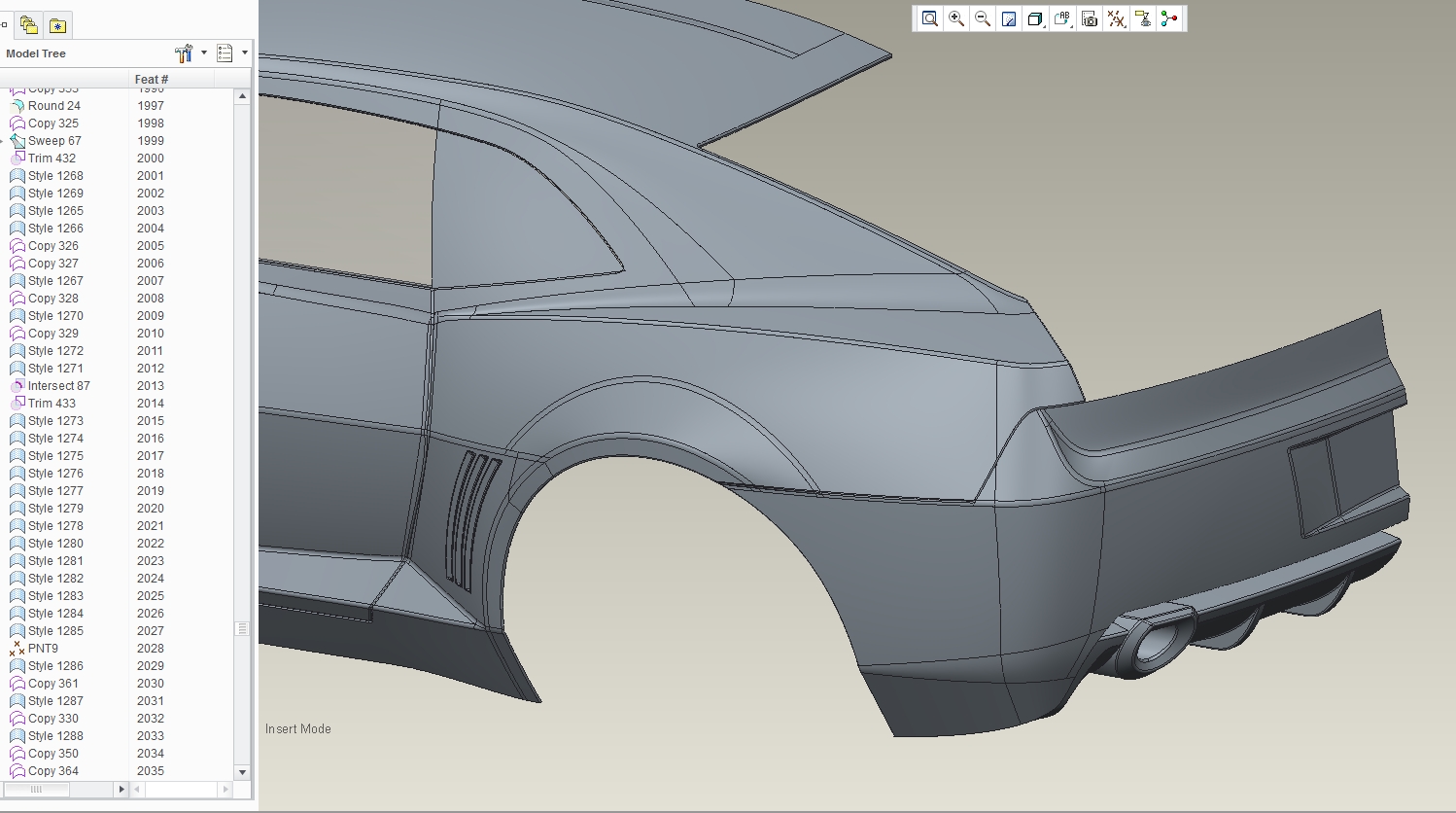1456x813 pixels.
Task: Select the Copy 330 feature
Action: (x=53, y=719)
